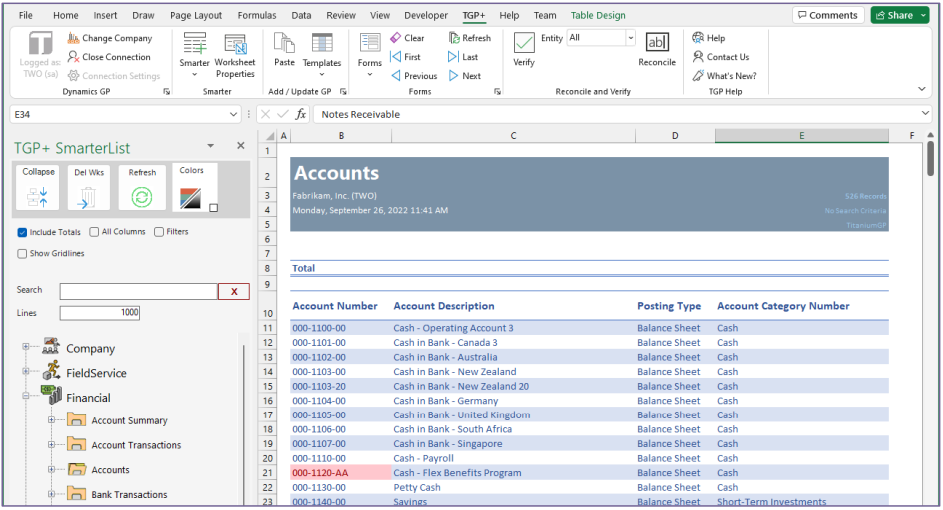Open What's New? item

point(724,76)
